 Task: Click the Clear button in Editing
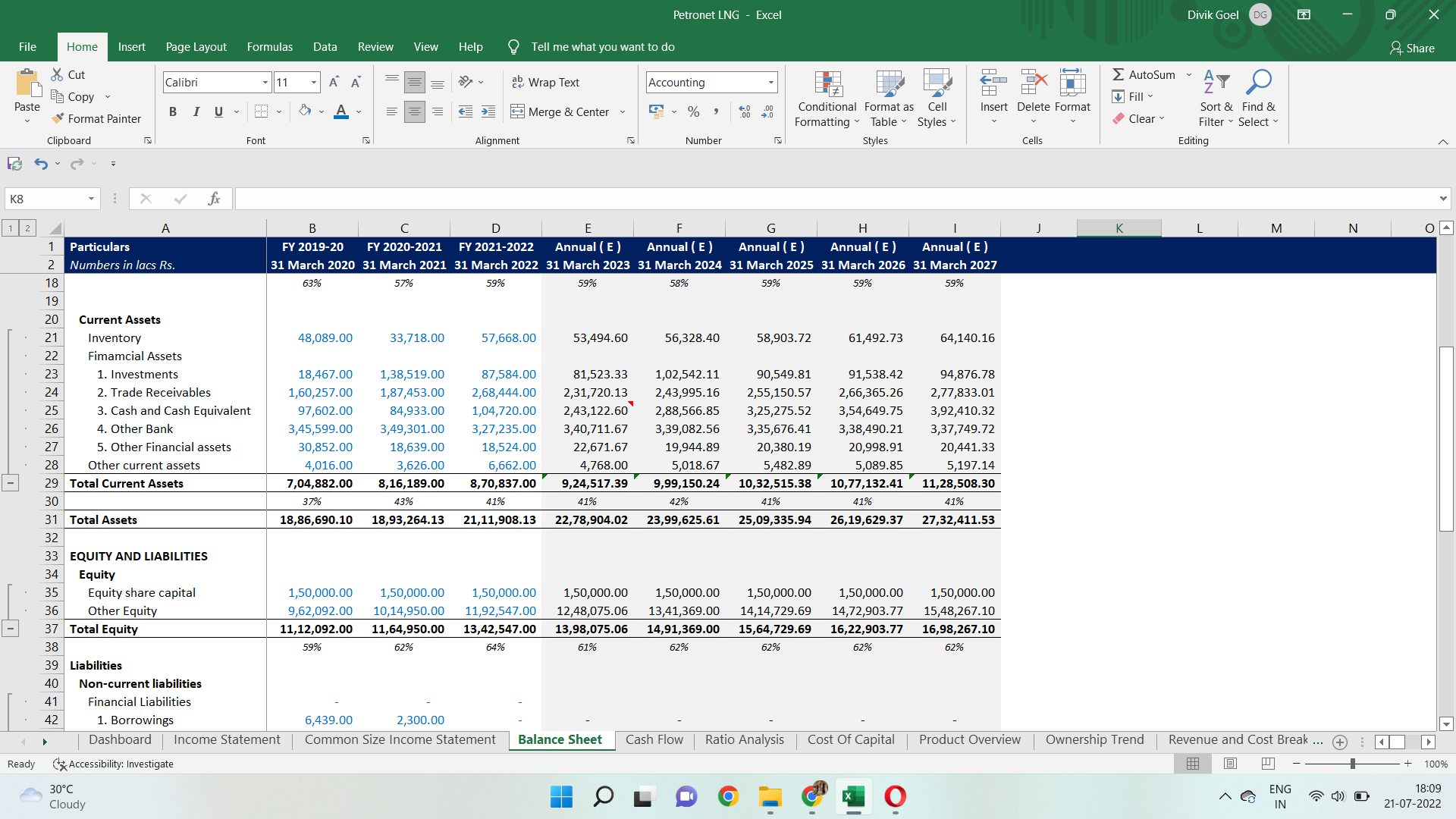(x=1138, y=118)
